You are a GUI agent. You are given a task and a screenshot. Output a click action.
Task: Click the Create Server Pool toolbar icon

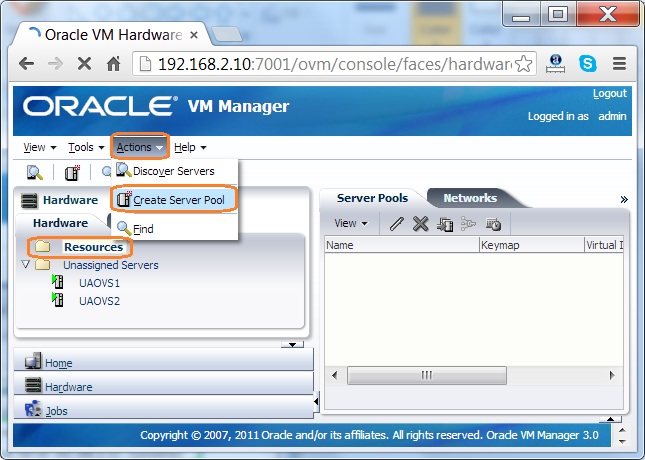point(72,173)
